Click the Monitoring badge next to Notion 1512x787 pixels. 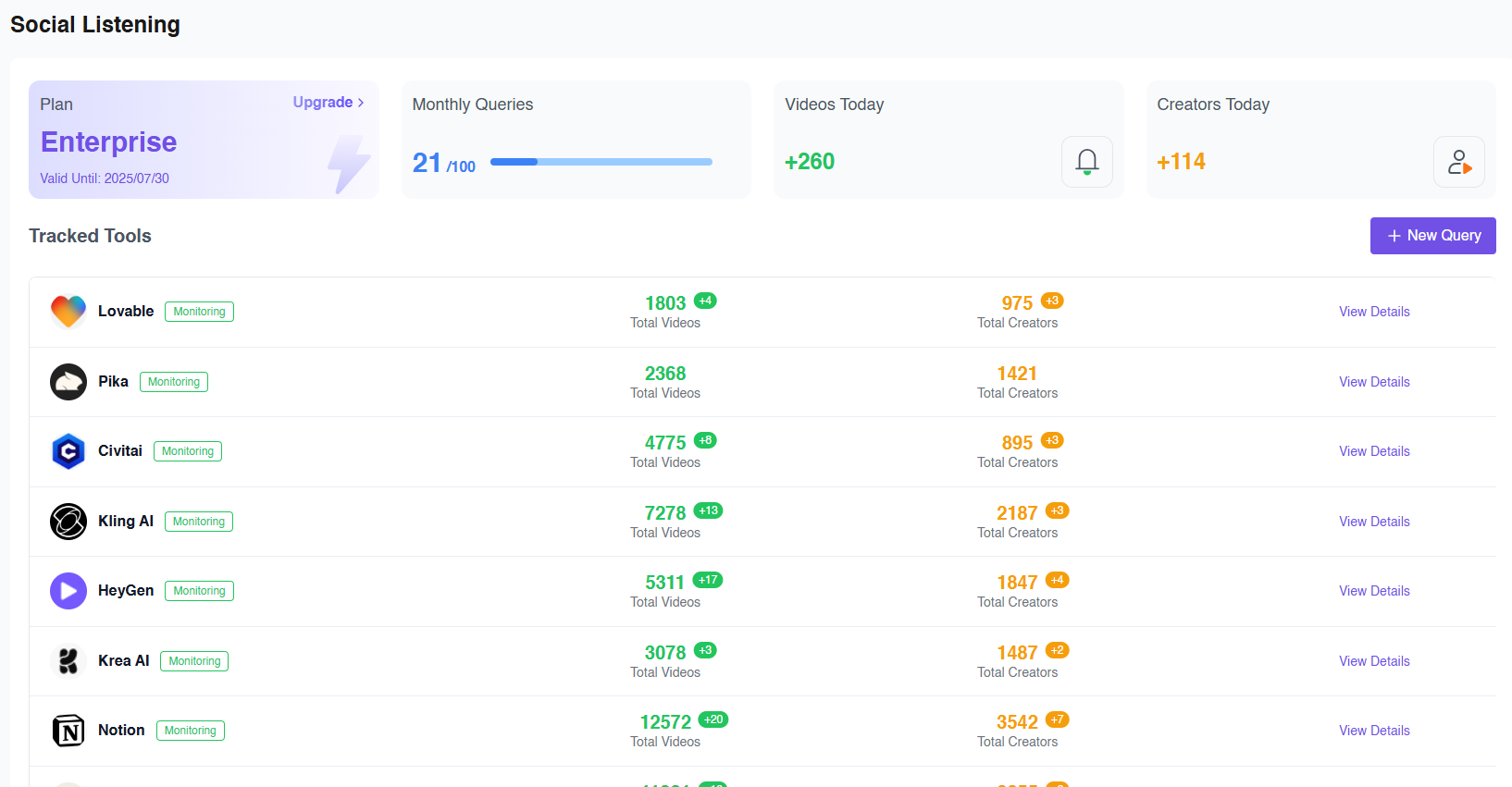coord(191,731)
